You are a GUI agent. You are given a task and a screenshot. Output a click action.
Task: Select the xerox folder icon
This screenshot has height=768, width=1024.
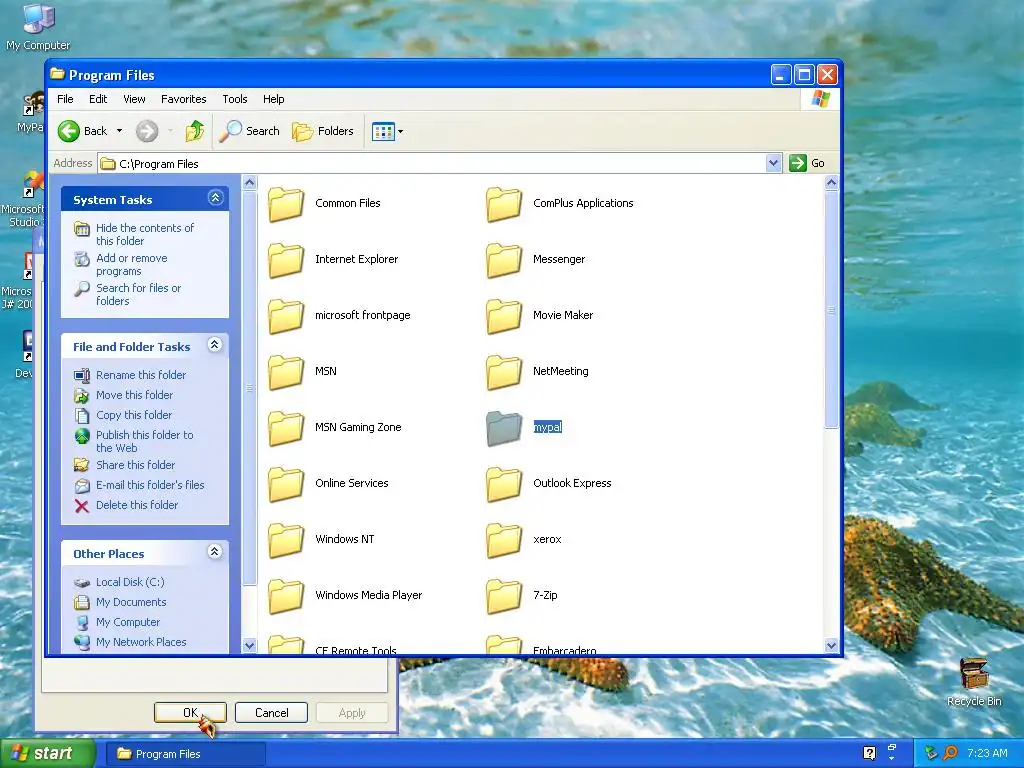pyautogui.click(x=504, y=541)
